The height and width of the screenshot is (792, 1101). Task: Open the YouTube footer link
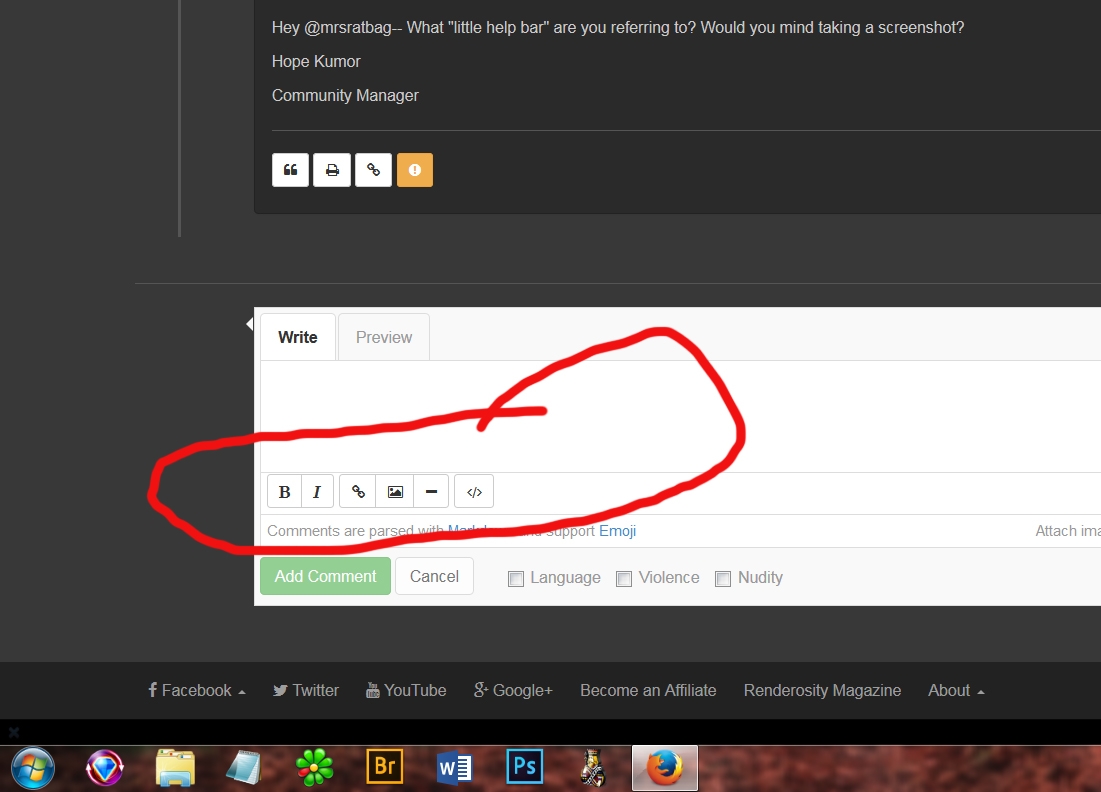pyautogui.click(x=406, y=690)
